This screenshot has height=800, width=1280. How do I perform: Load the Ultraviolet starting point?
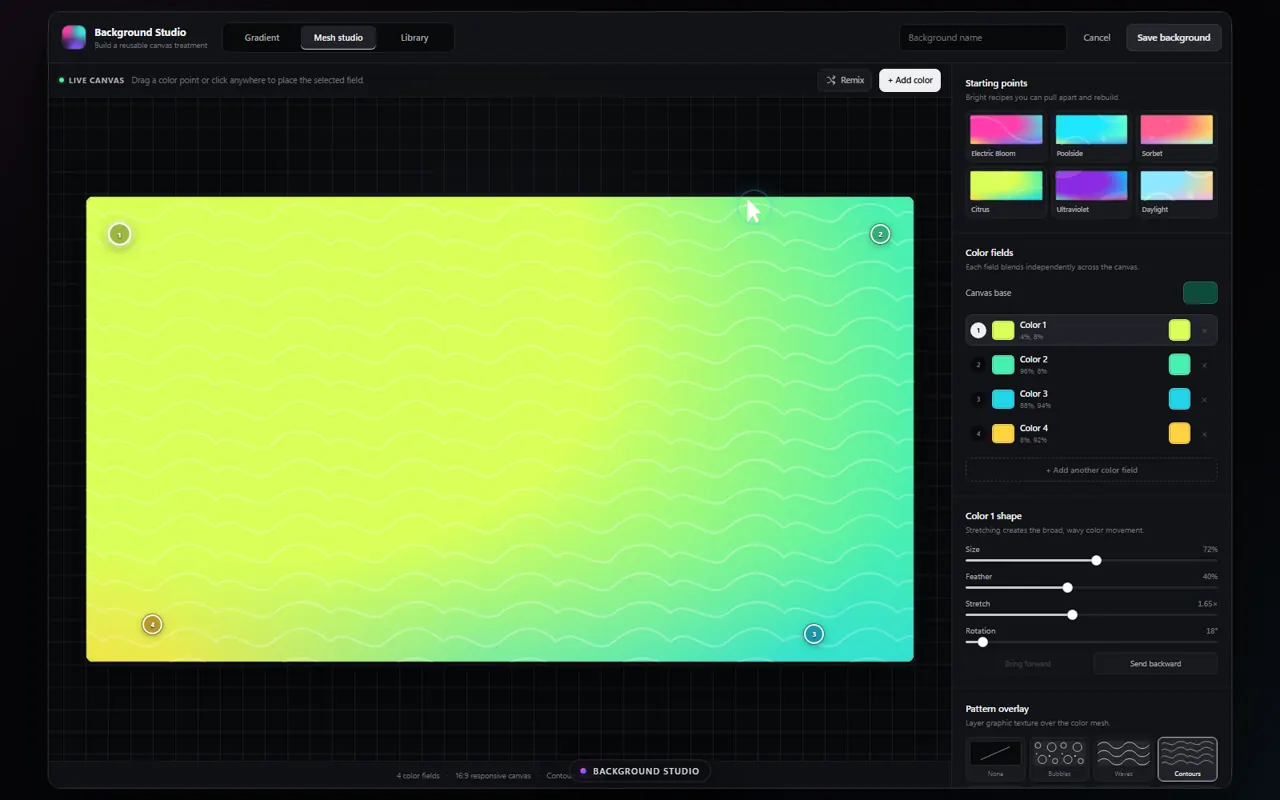[x=1091, y=192]
